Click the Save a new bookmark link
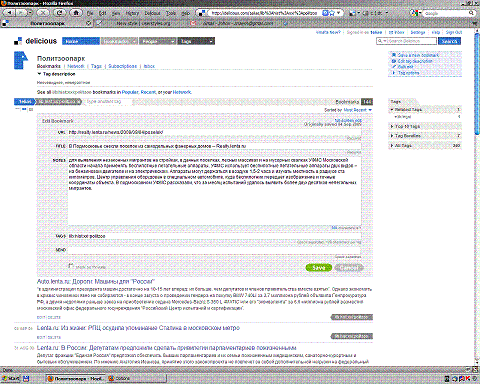 [x=418, y=55]
